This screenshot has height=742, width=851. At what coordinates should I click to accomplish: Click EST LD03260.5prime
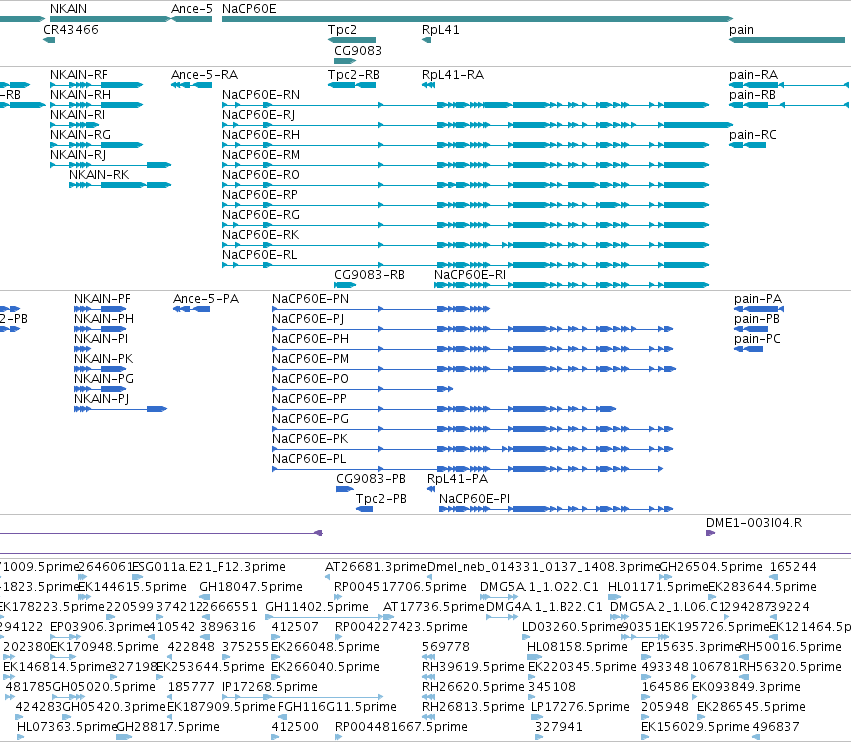571,627
